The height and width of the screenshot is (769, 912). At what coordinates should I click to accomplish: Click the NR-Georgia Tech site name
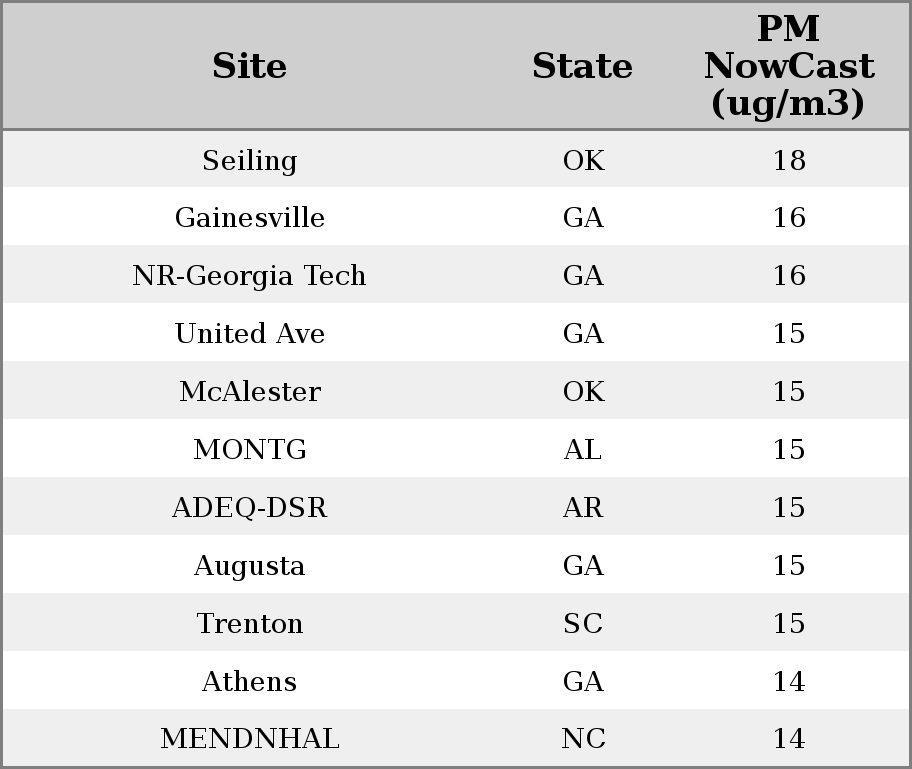[x=250, y=276]
